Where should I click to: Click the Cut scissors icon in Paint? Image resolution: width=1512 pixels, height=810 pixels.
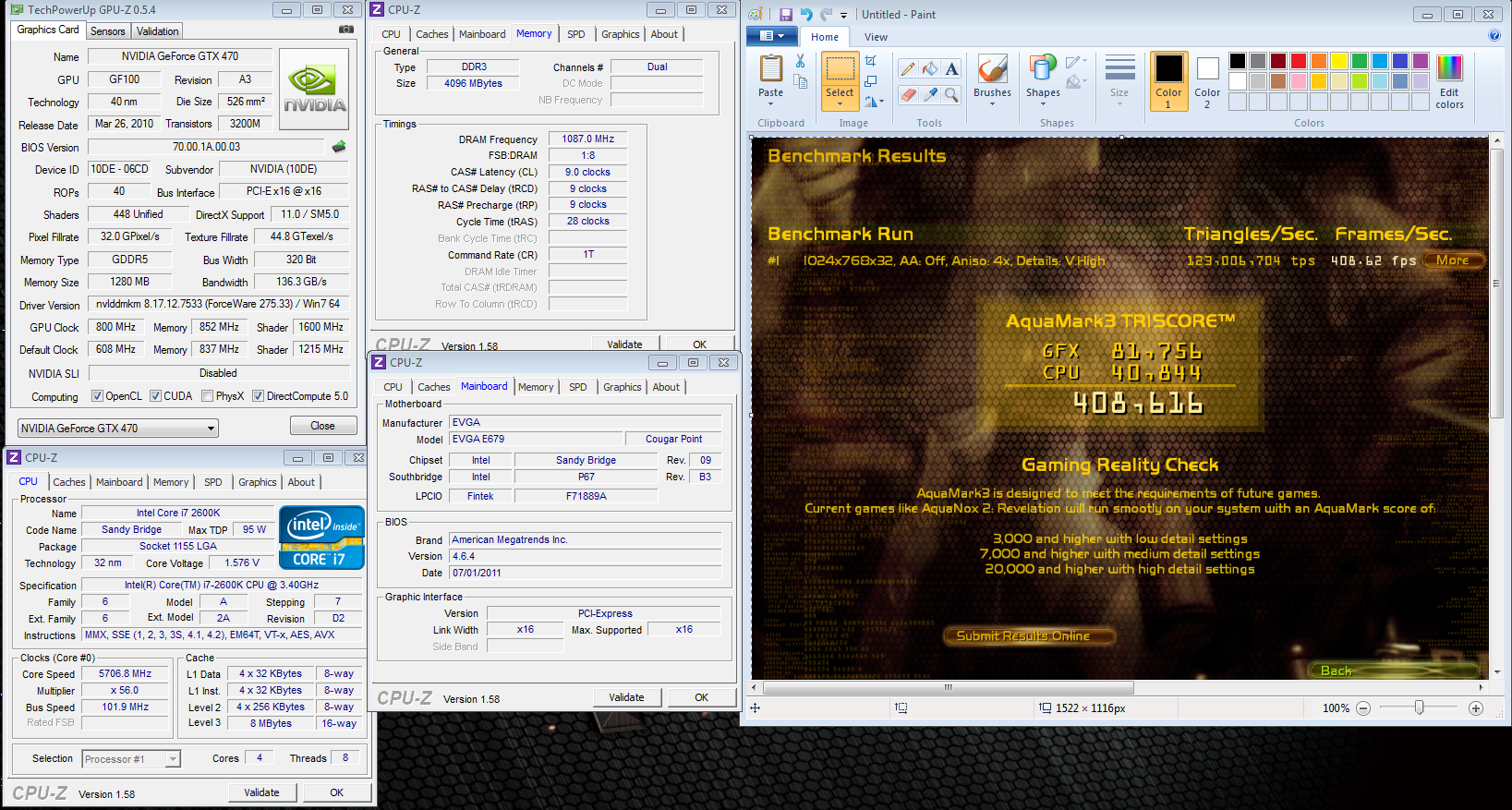(x=800, y=61)
